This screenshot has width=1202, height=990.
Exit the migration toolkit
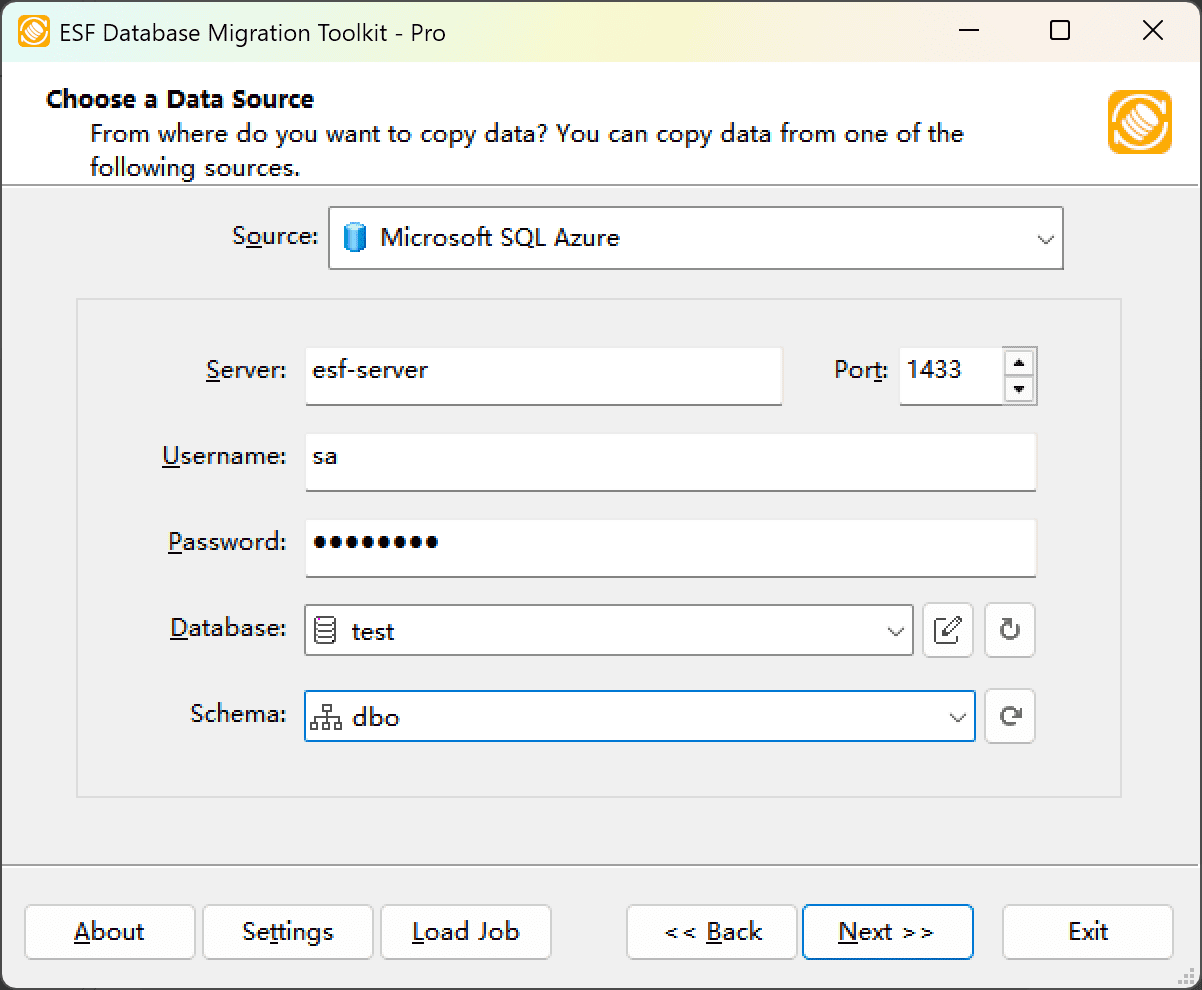point(1087,931)
